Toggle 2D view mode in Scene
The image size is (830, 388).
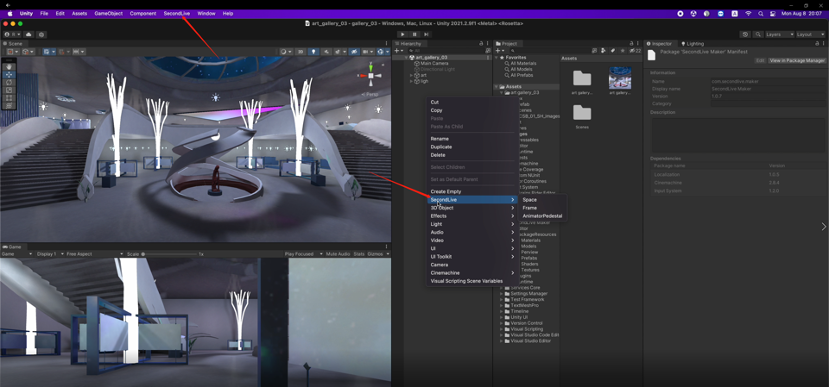[x=301, y=51]
